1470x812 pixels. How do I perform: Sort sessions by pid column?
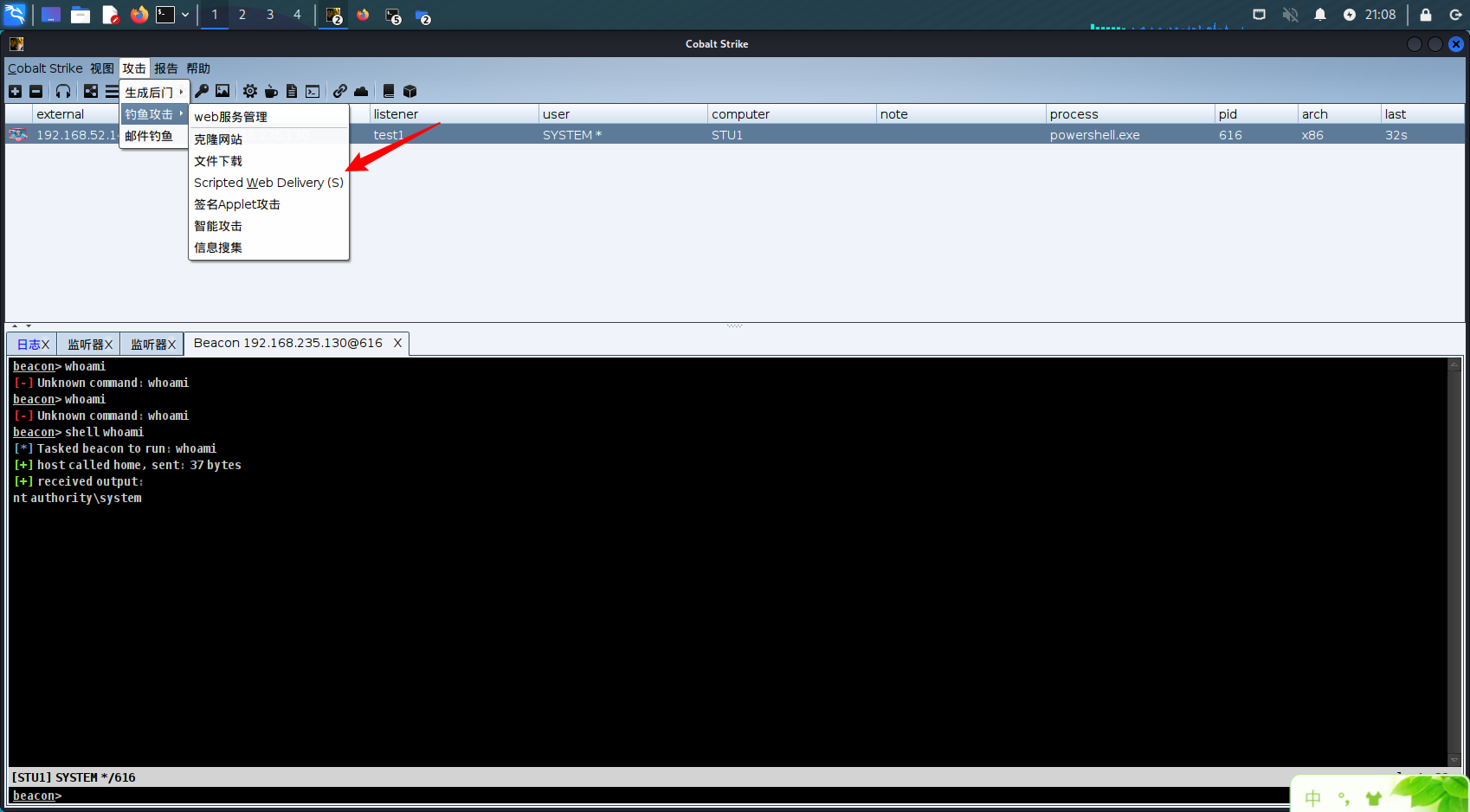1256,114
